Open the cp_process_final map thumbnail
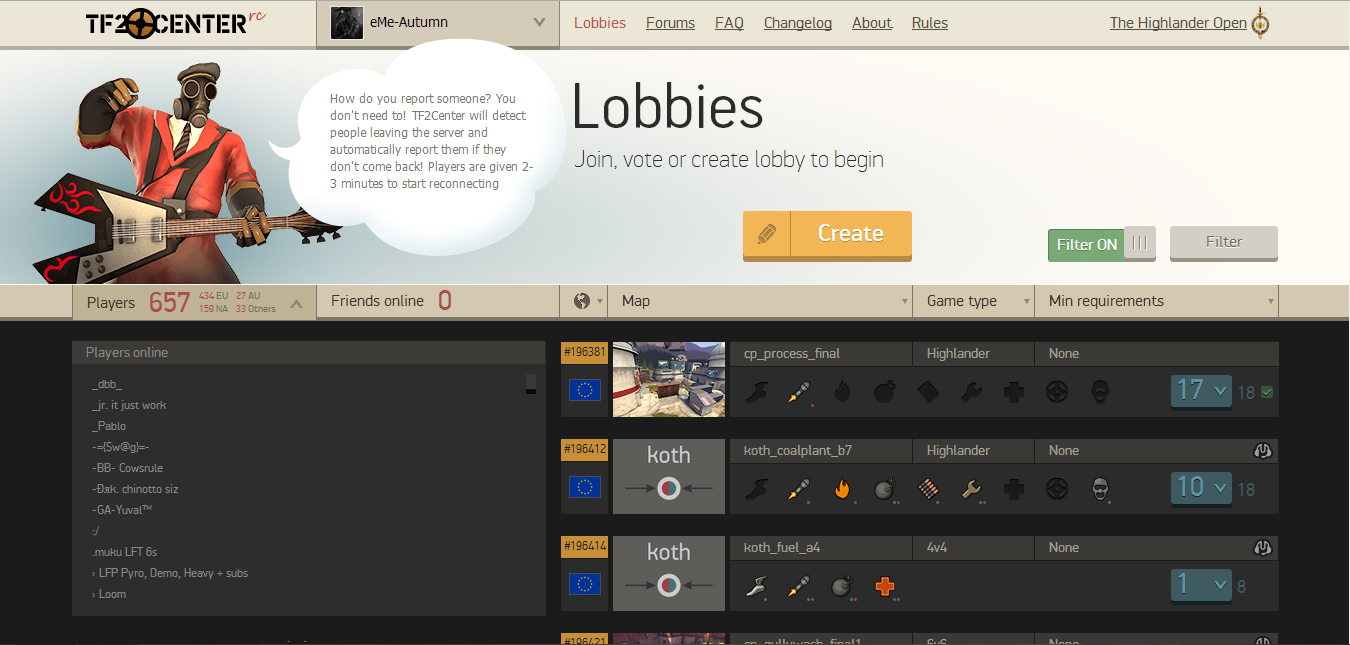The height and width of the screenshot is (645, 1350). [669, 380]
